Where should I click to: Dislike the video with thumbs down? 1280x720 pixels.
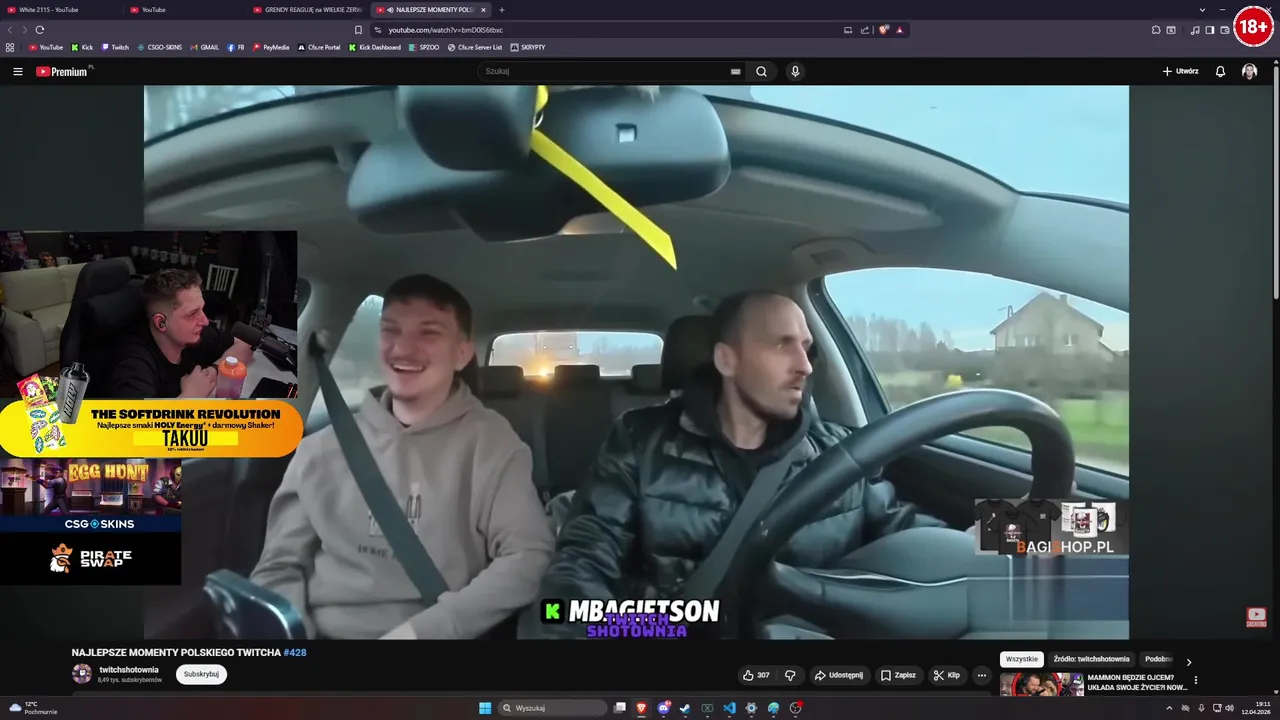[x=790, y=675]
